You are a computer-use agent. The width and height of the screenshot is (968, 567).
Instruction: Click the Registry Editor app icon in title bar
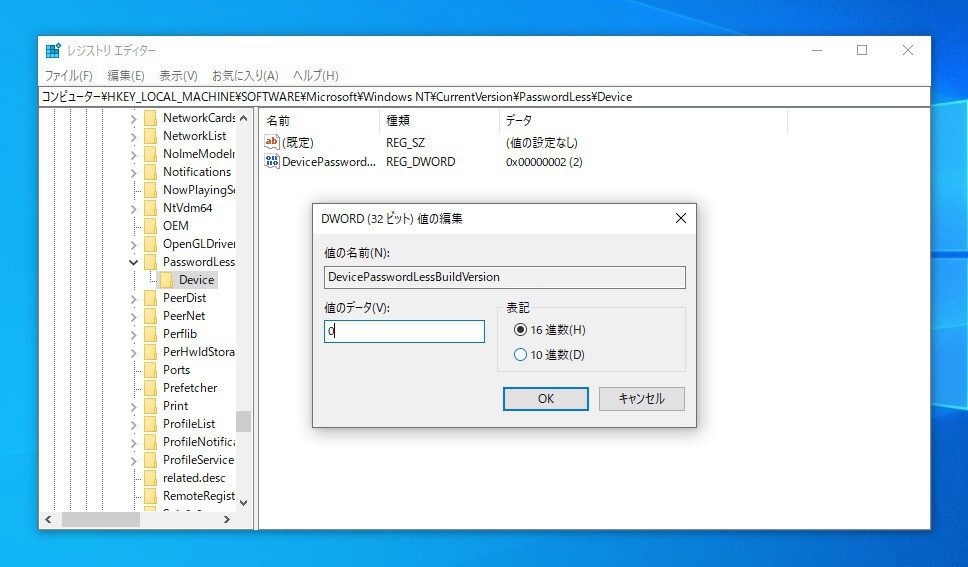(53, 51)
